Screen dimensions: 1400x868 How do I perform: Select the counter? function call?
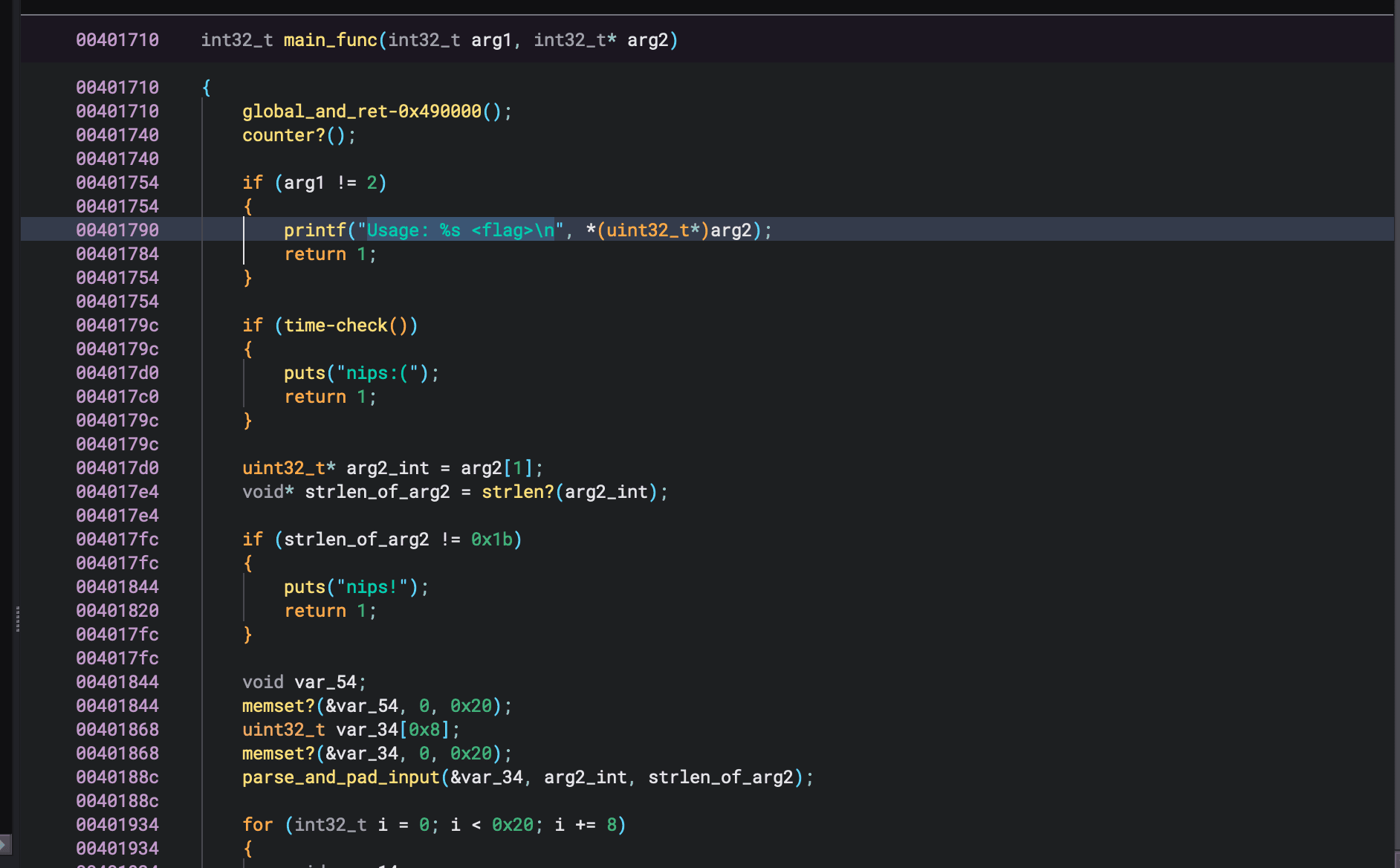282,135
